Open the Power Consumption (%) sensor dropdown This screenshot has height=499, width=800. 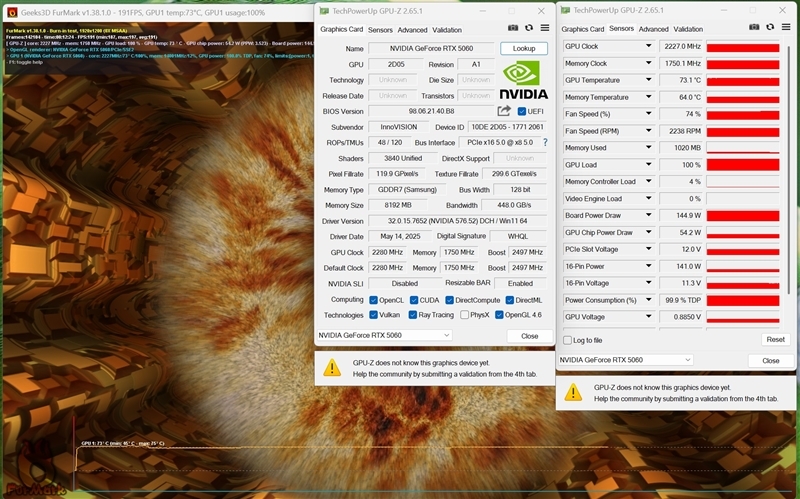click(x=648, y=300)
